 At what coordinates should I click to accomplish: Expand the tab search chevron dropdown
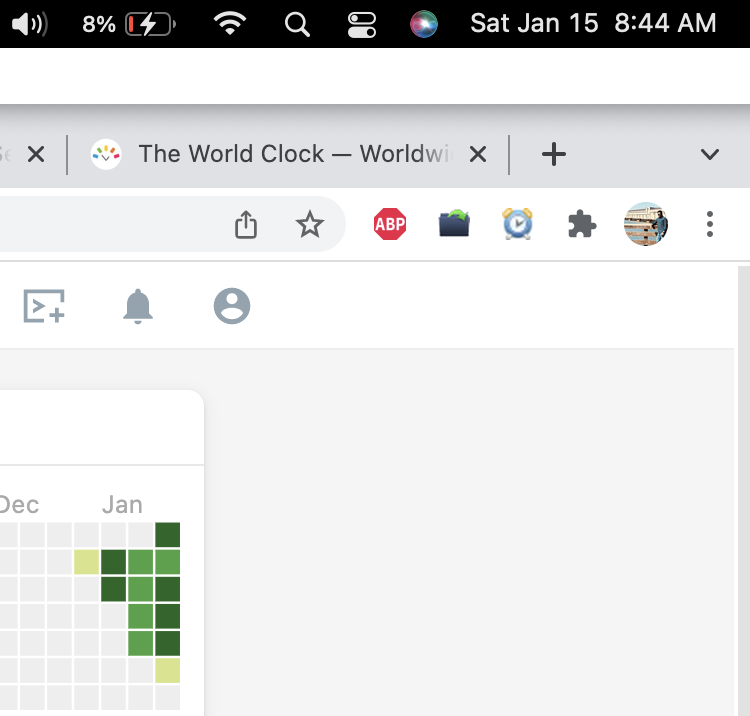(710, 154)
